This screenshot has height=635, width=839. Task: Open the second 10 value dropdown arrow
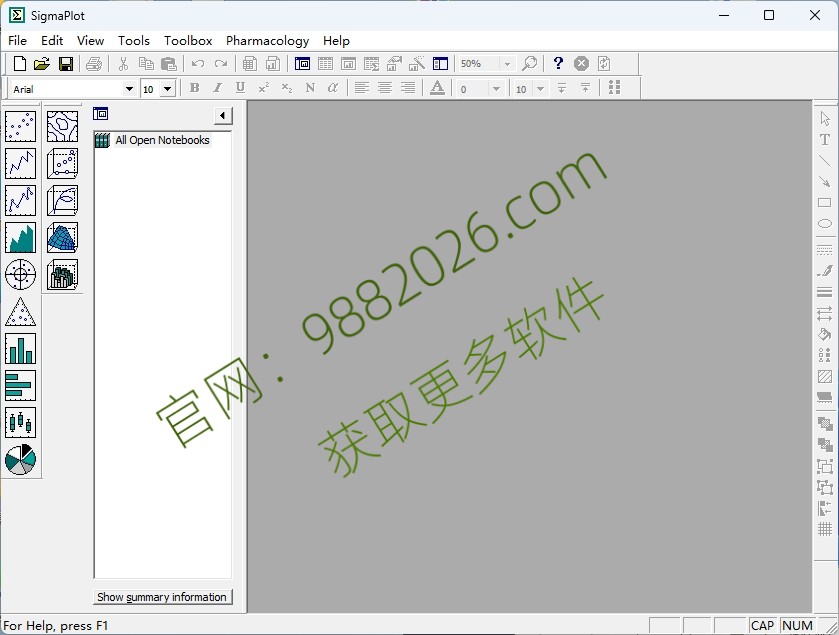[x=540, y=89]
